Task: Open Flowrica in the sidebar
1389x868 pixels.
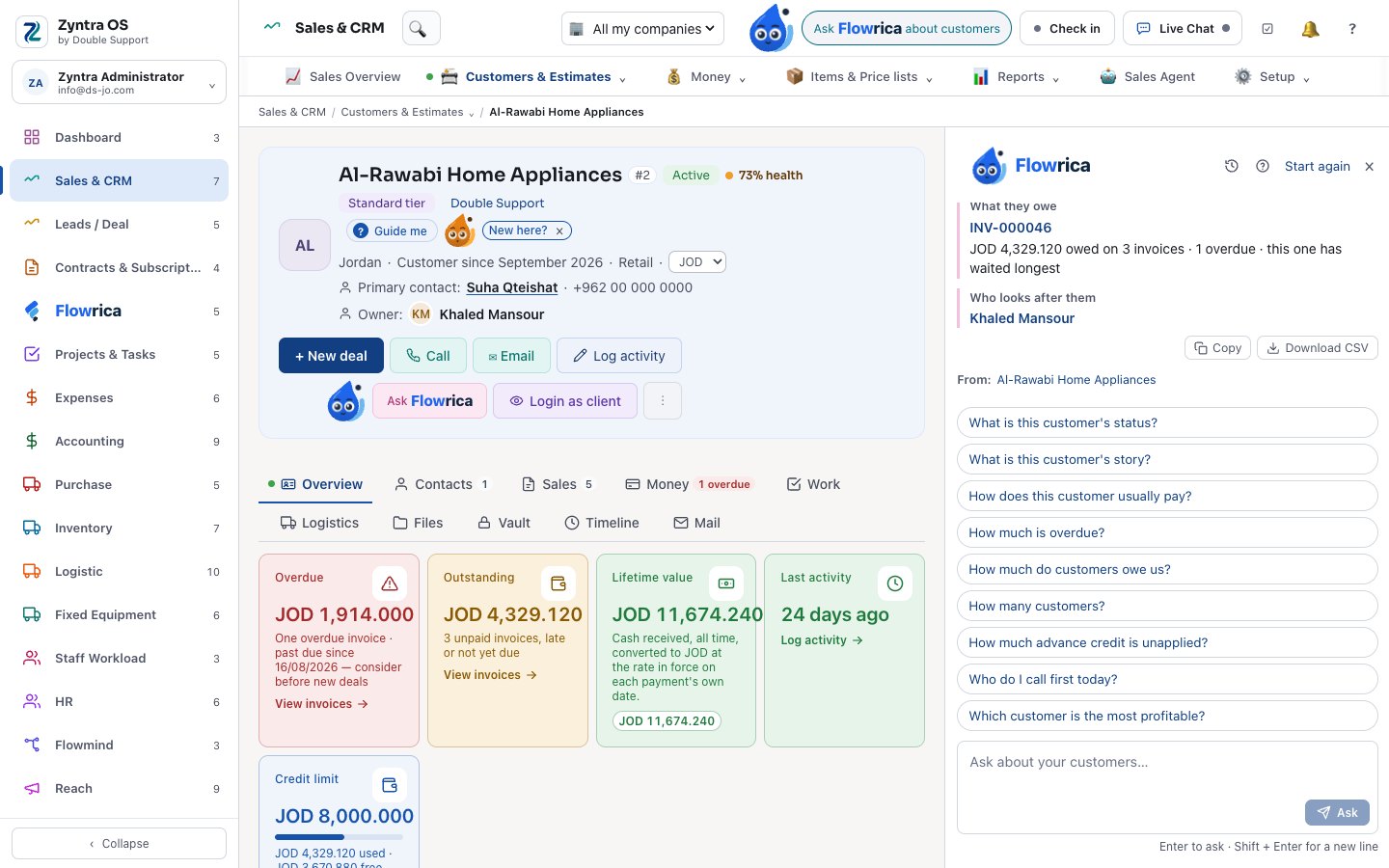Action: [x=120, y=311]
